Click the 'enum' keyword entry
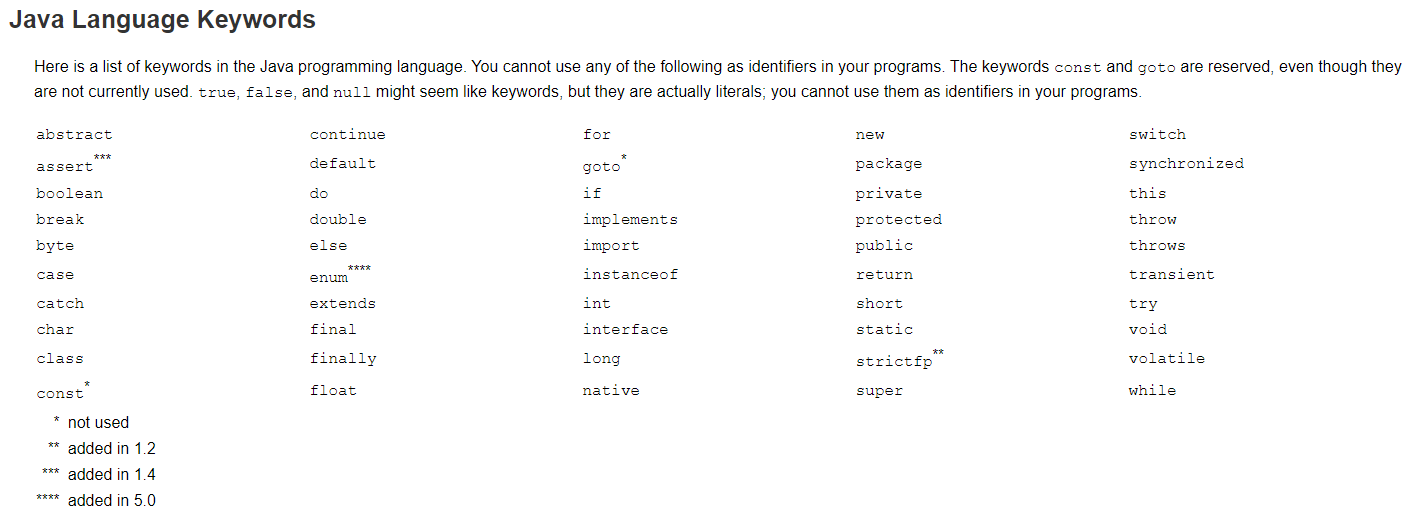This screenshot has width=1413, height=520. pyautogui.click(x=329, y=278)
